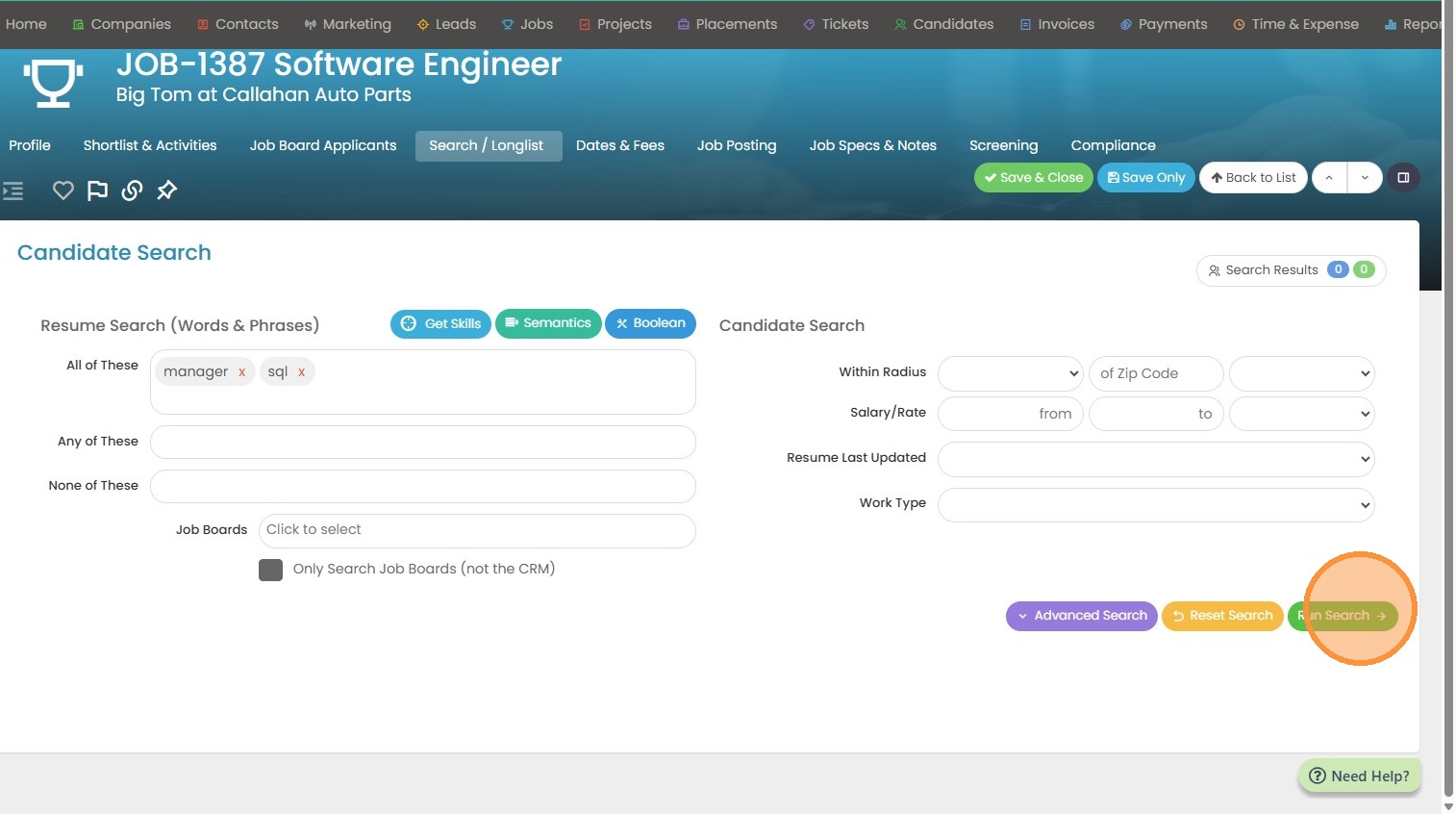This screenshot has width=1456, height=814.
Task: Open Need Help? widget
Action: [x=1359, y=776]
